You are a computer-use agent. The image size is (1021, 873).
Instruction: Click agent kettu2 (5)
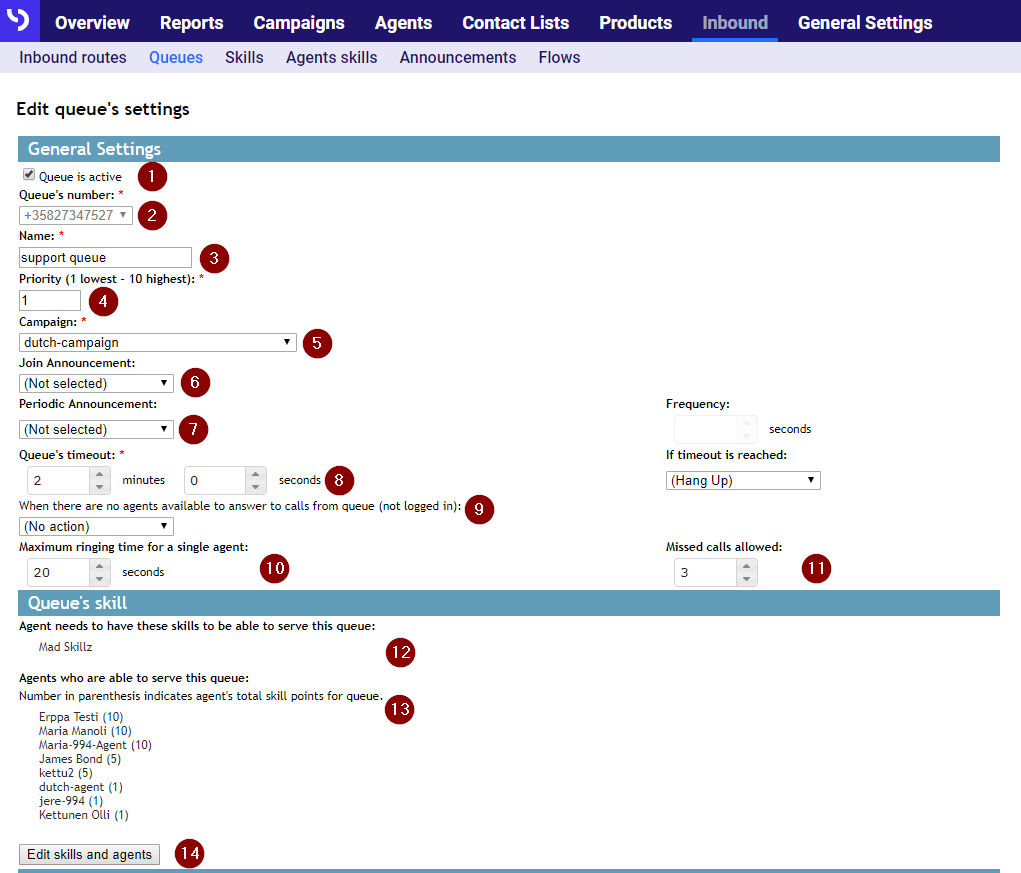pos(65,773)
